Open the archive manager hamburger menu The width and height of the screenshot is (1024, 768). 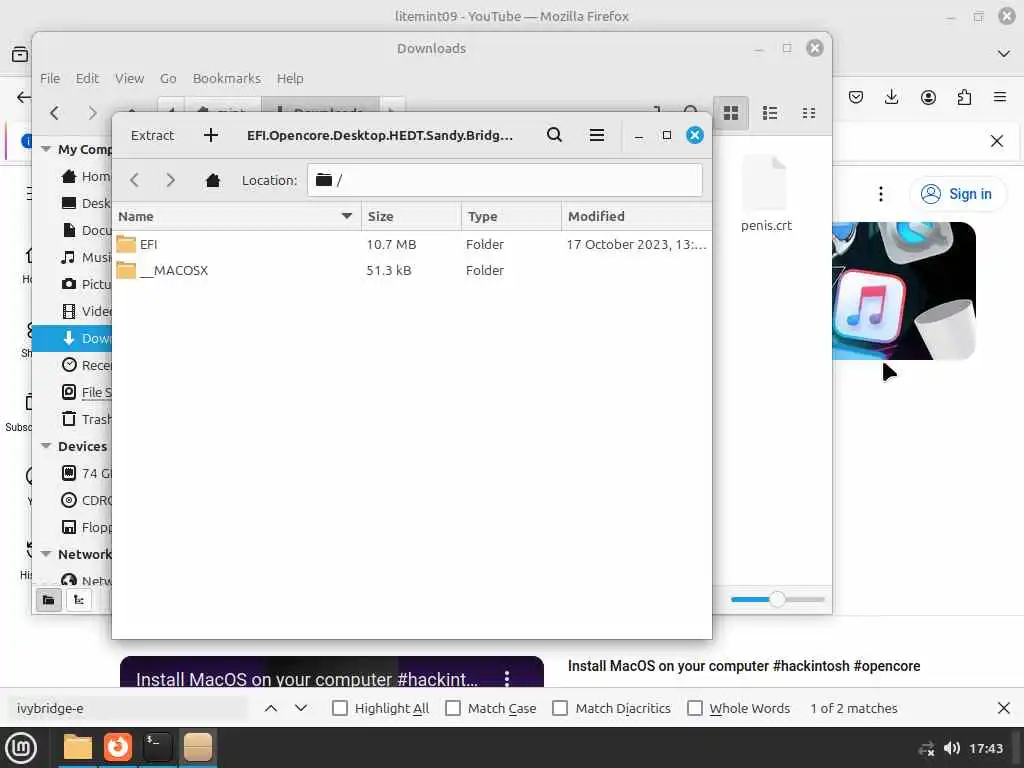pyautogui.click(x=596, y=135)
